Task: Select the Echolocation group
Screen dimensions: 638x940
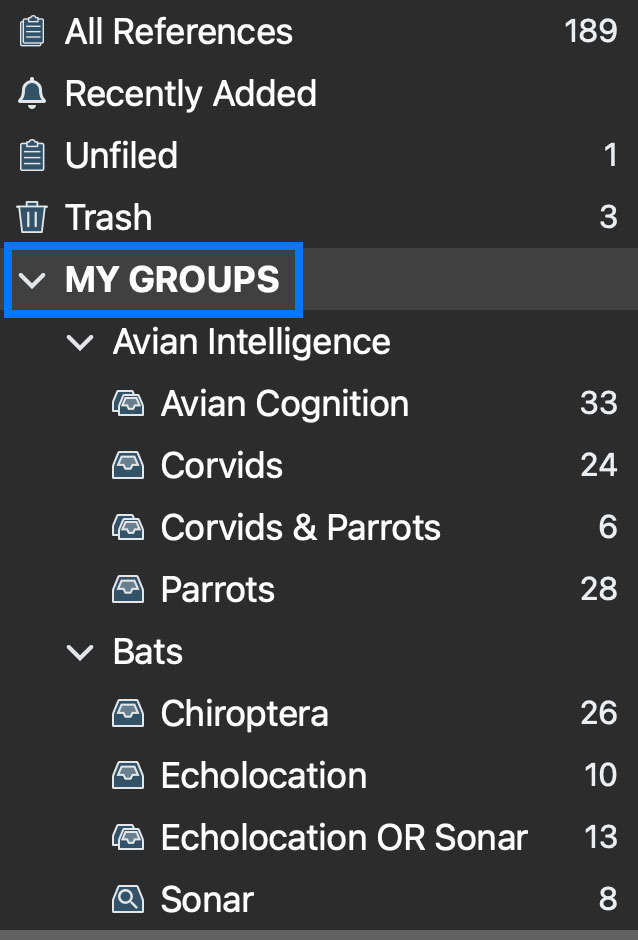Action: tap(263, 776)
